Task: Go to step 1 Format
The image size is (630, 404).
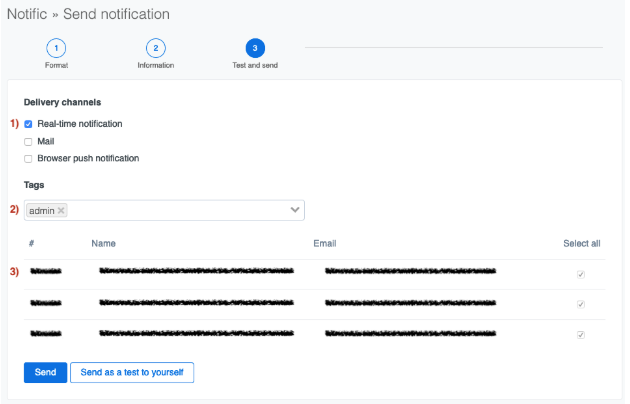Action: point(56,48)
